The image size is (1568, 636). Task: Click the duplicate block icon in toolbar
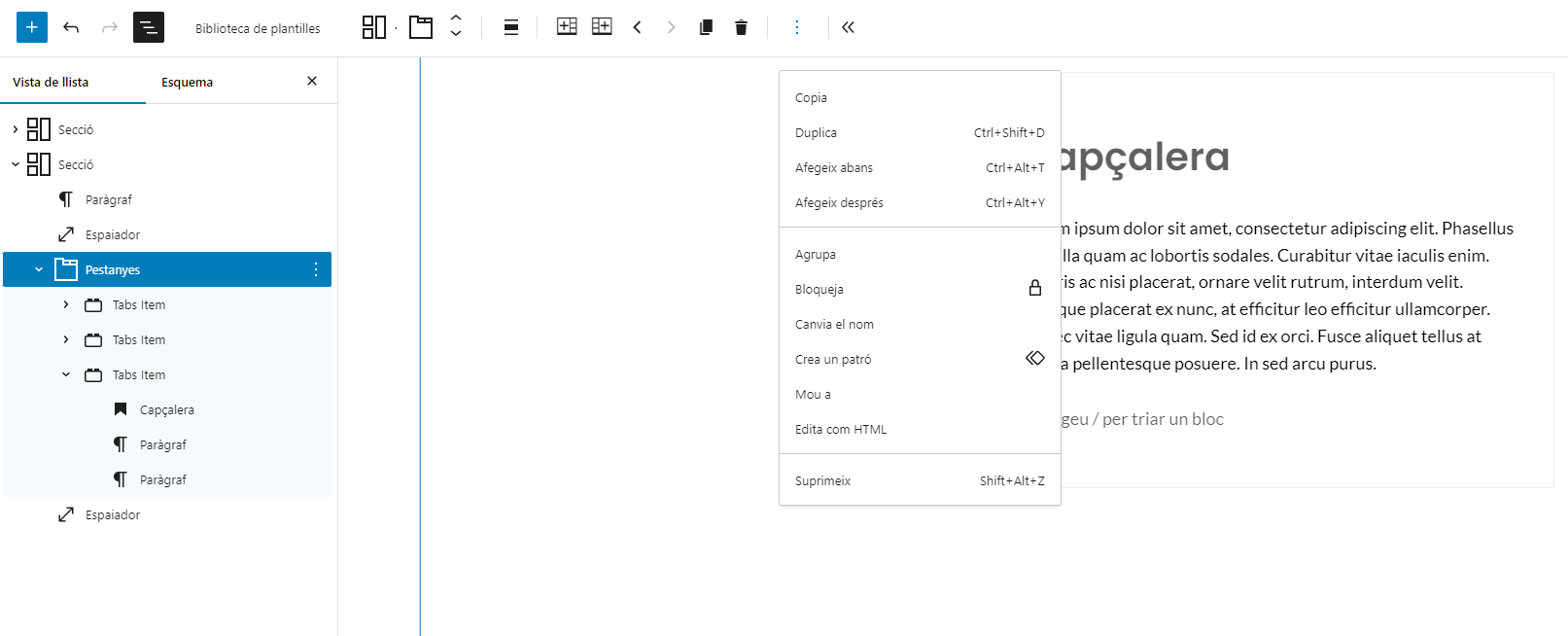pyautogui.click(x=706, y=27)
